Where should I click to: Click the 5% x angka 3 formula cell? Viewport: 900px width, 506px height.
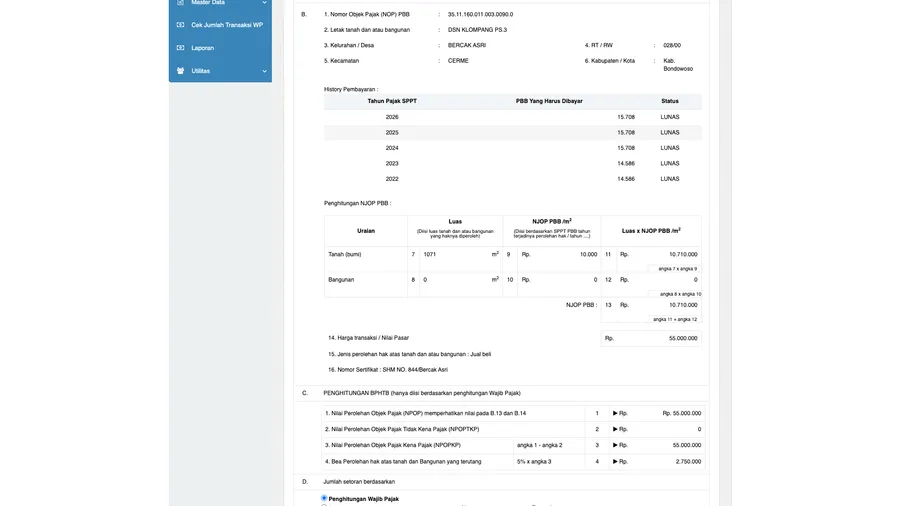(x=549, y=461)
